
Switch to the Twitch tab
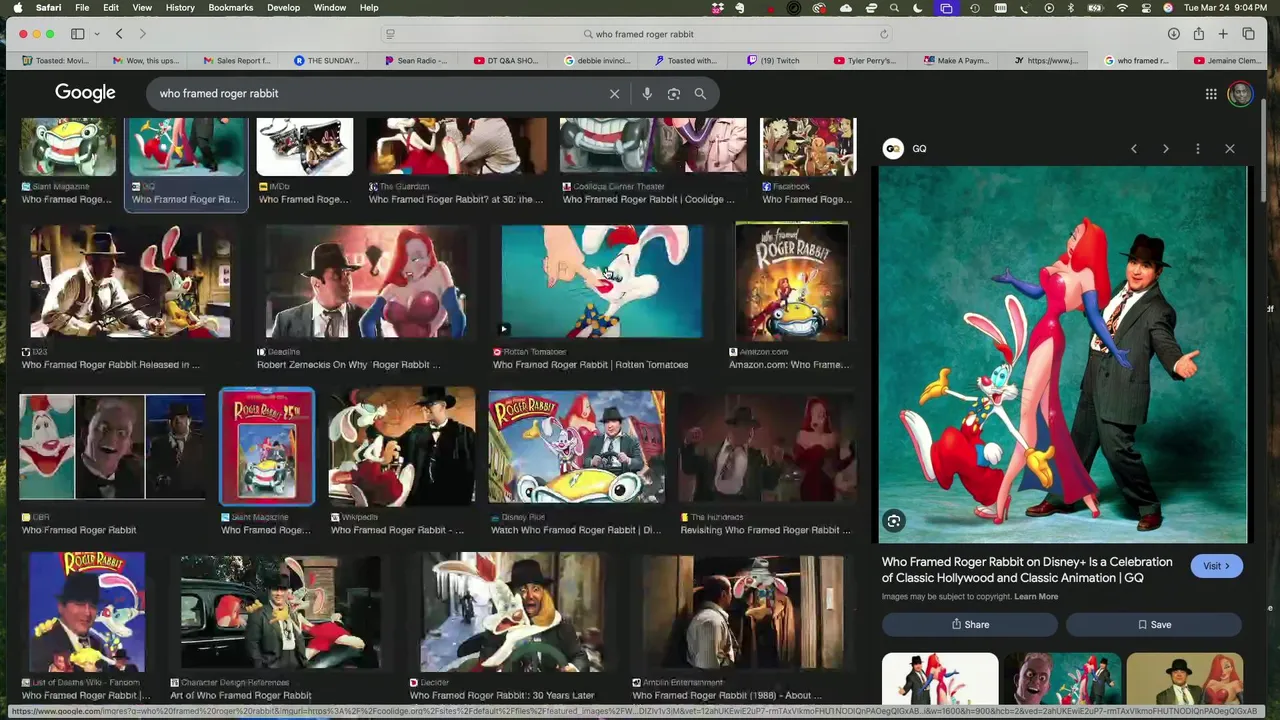point(773,61)
